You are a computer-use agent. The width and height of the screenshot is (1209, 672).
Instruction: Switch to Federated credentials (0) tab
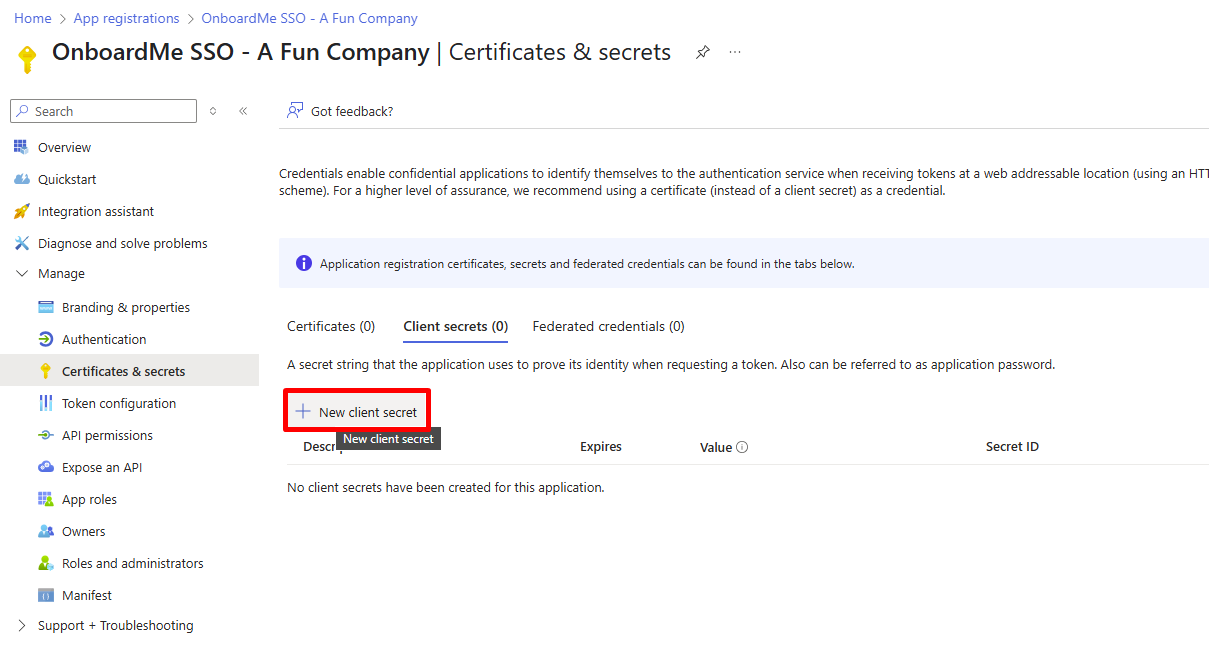608,326
